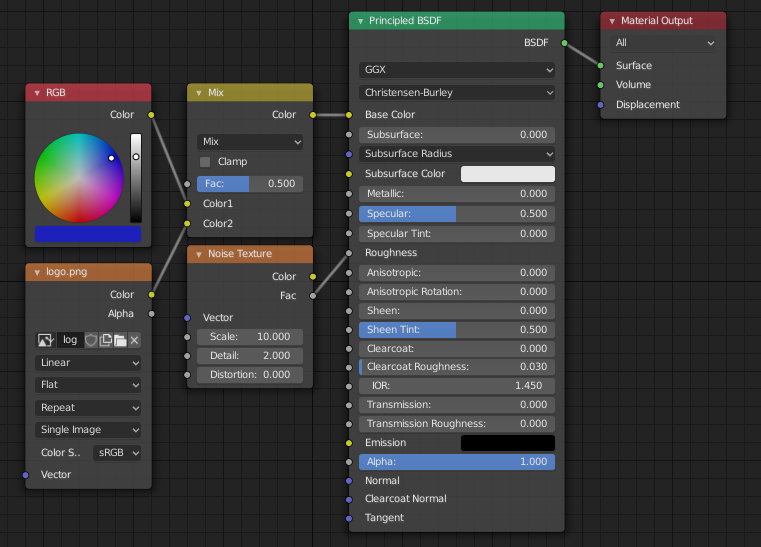Open the sRGB color space dropdown
Screen dimensions: 761x547
117,453
